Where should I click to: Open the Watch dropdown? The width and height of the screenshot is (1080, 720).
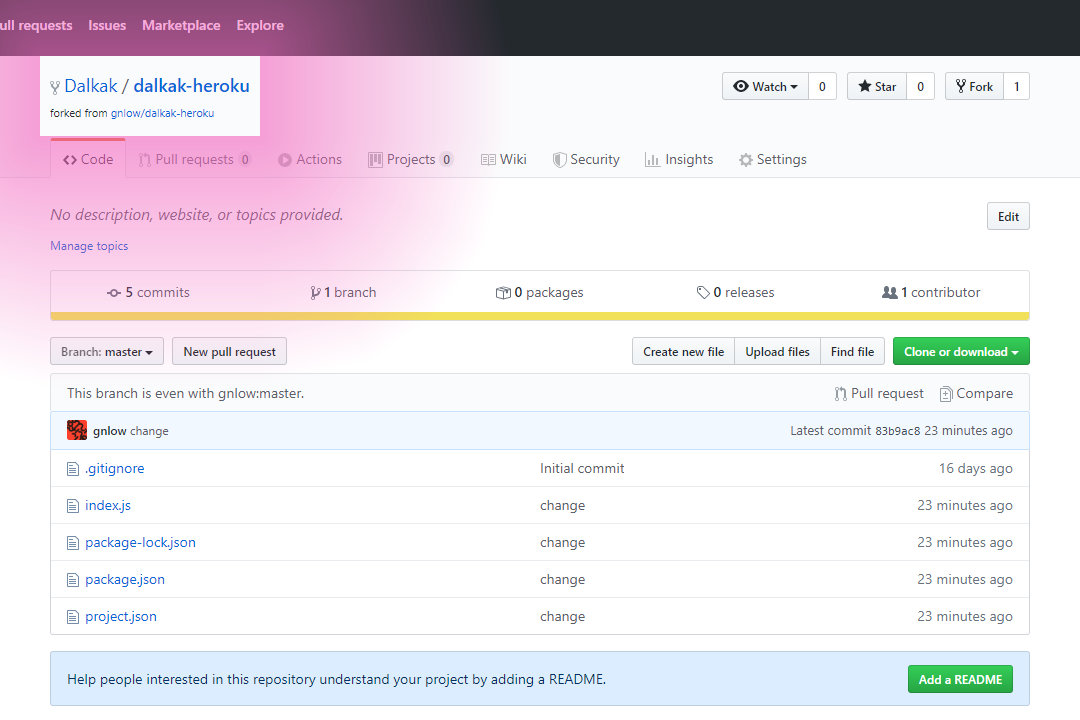click(x=765, y=86)
